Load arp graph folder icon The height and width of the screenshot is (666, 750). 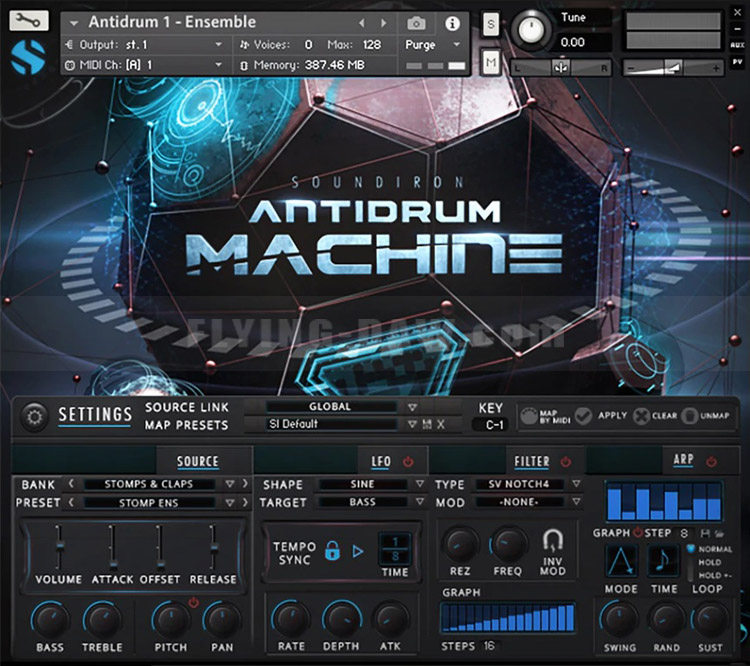click(x=719, y=533)
